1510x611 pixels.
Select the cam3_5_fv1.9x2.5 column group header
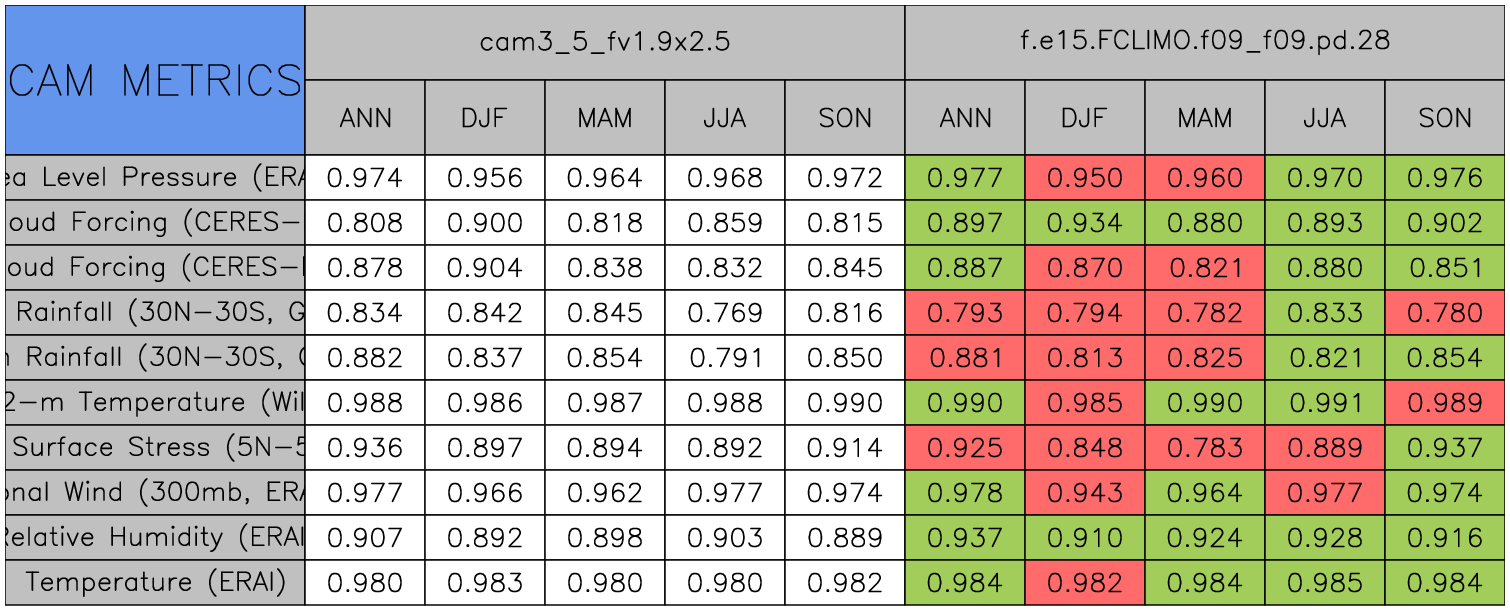tap(604, 42)
